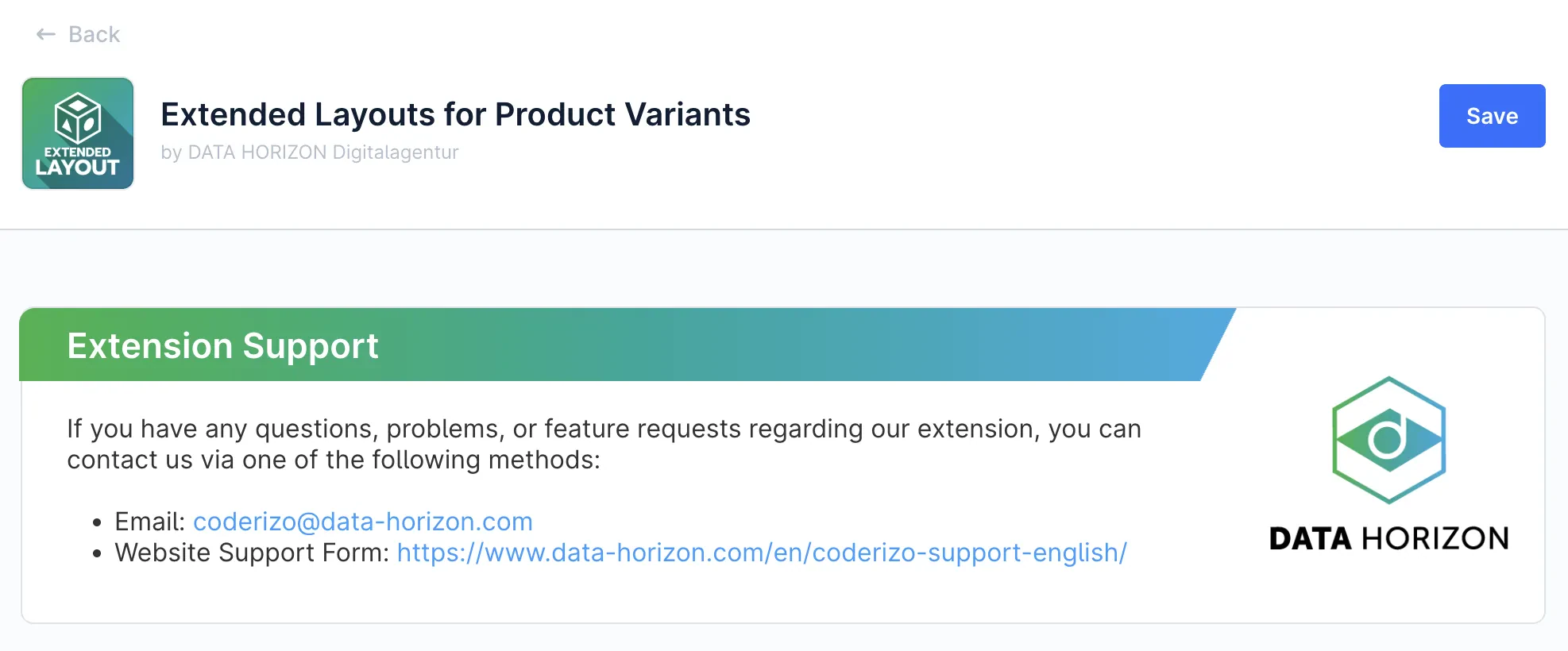Click the left-pointing Back arrow icon
Image resolution: width=1568 pixels, height=651 pixels.
point(45,34)
